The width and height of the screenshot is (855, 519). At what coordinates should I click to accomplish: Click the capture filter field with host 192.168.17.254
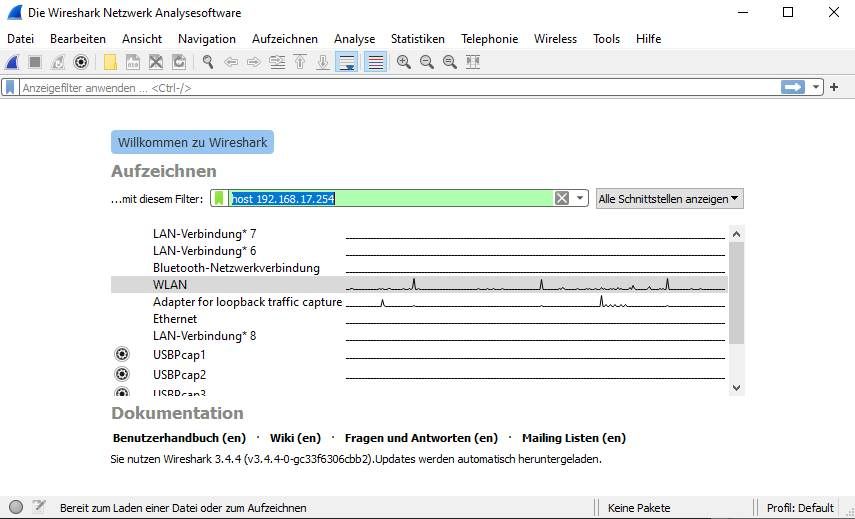(x=390, y=198)
